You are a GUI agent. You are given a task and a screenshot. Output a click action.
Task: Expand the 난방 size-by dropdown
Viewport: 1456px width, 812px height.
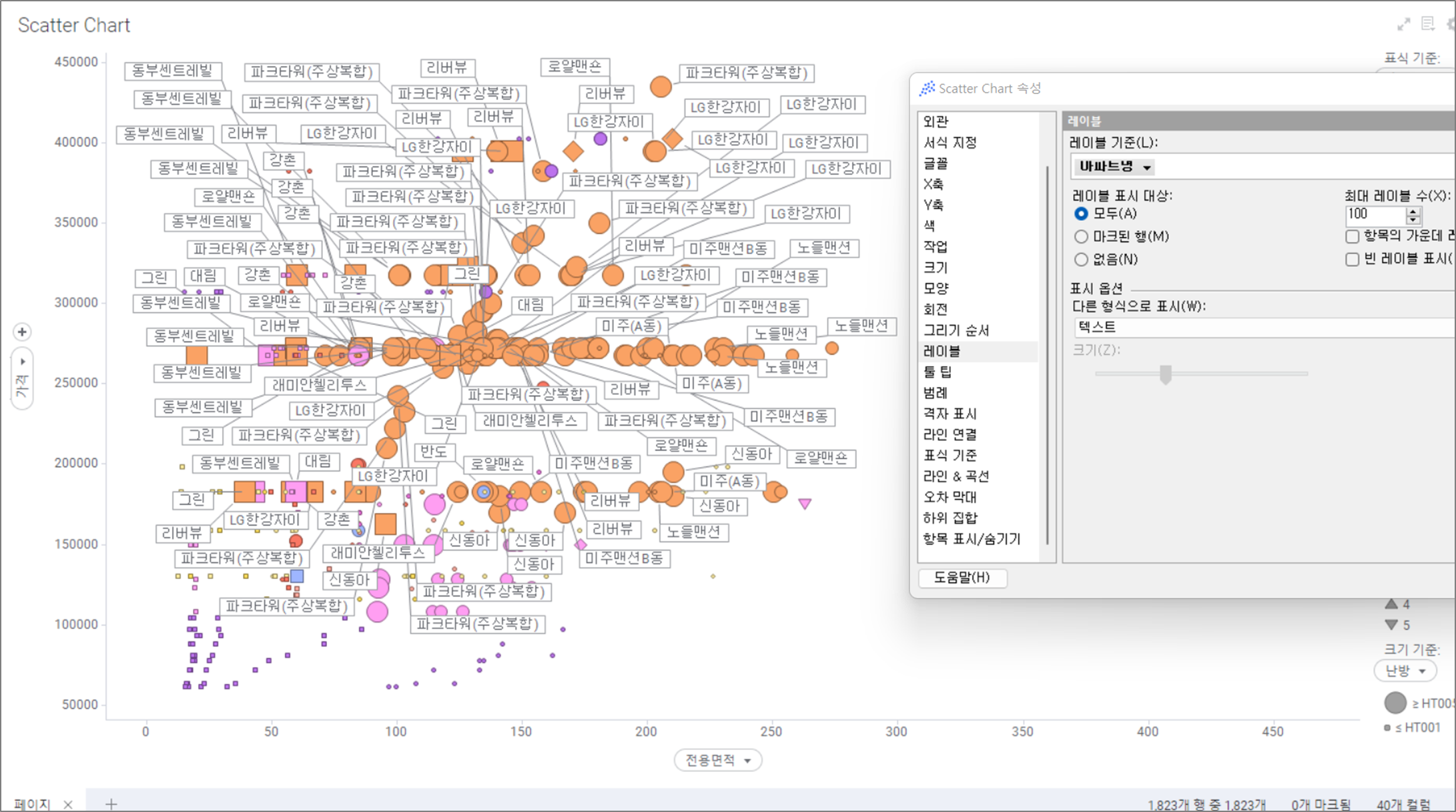[x=1405, y=671]
